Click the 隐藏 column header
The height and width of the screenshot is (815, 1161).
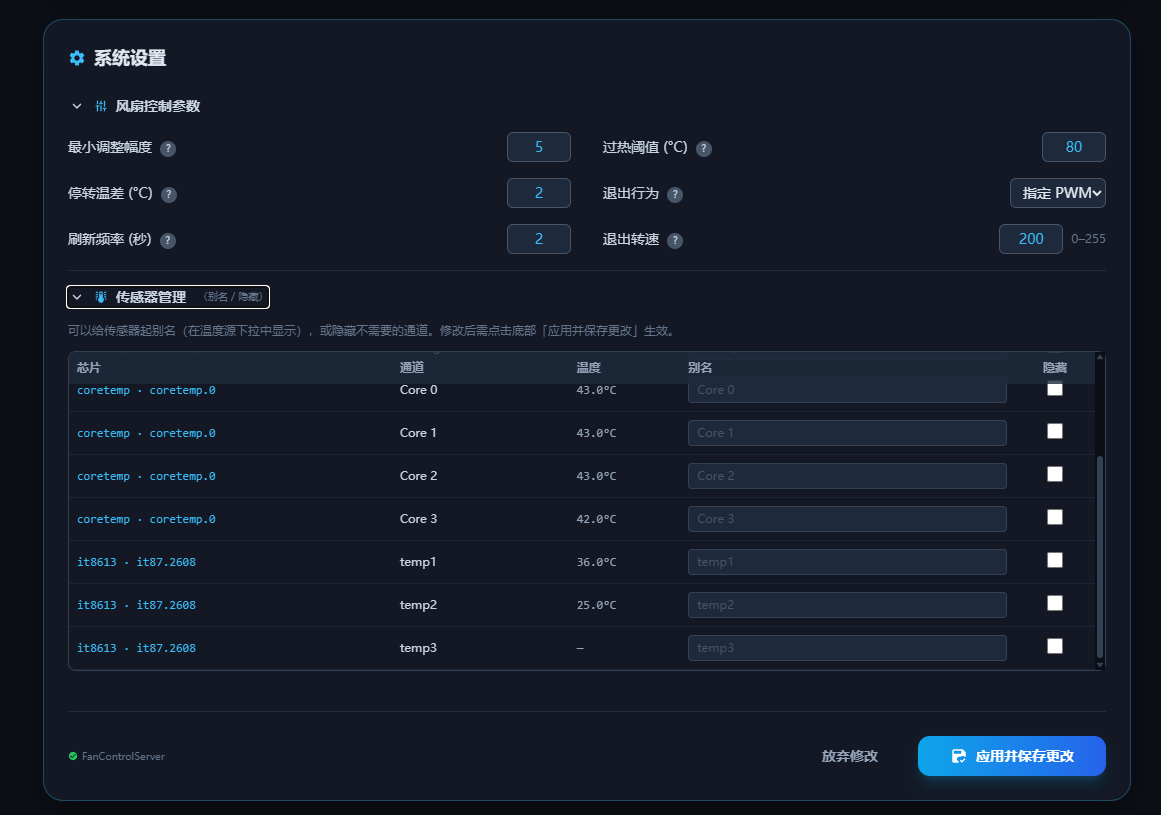click(1055, 367)
